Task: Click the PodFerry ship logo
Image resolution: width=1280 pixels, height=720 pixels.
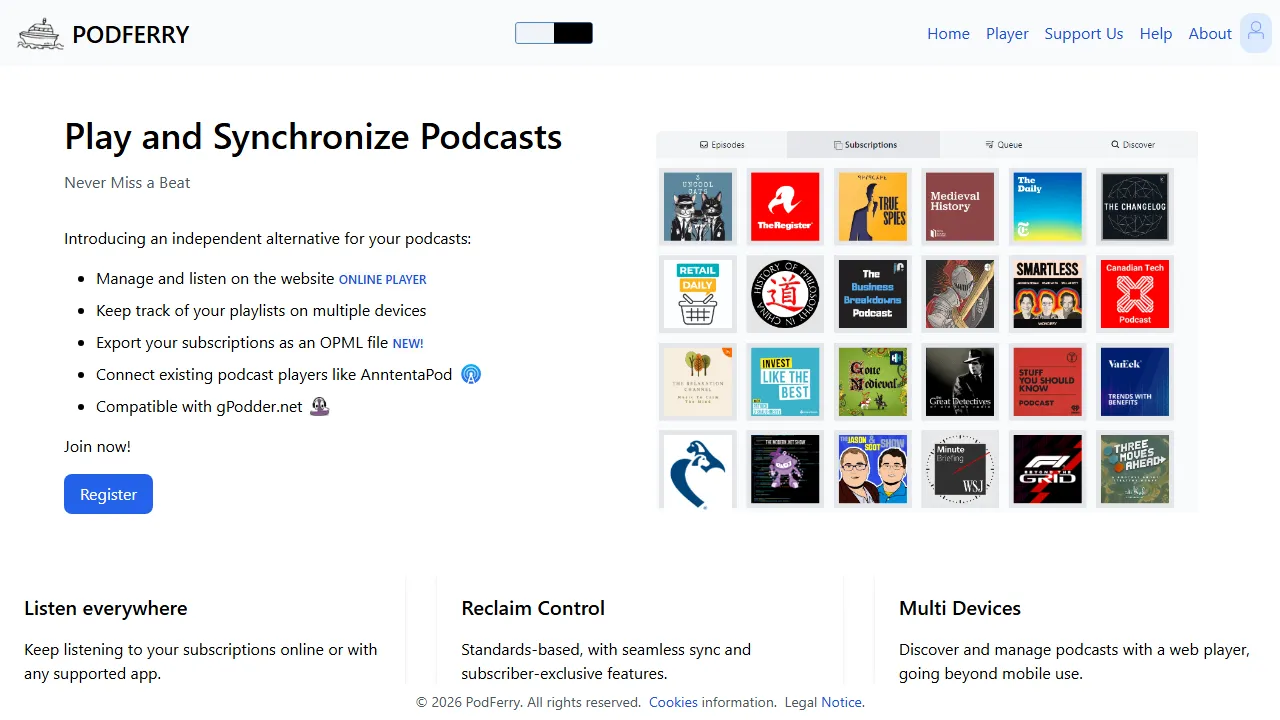Action: point(40,33)
